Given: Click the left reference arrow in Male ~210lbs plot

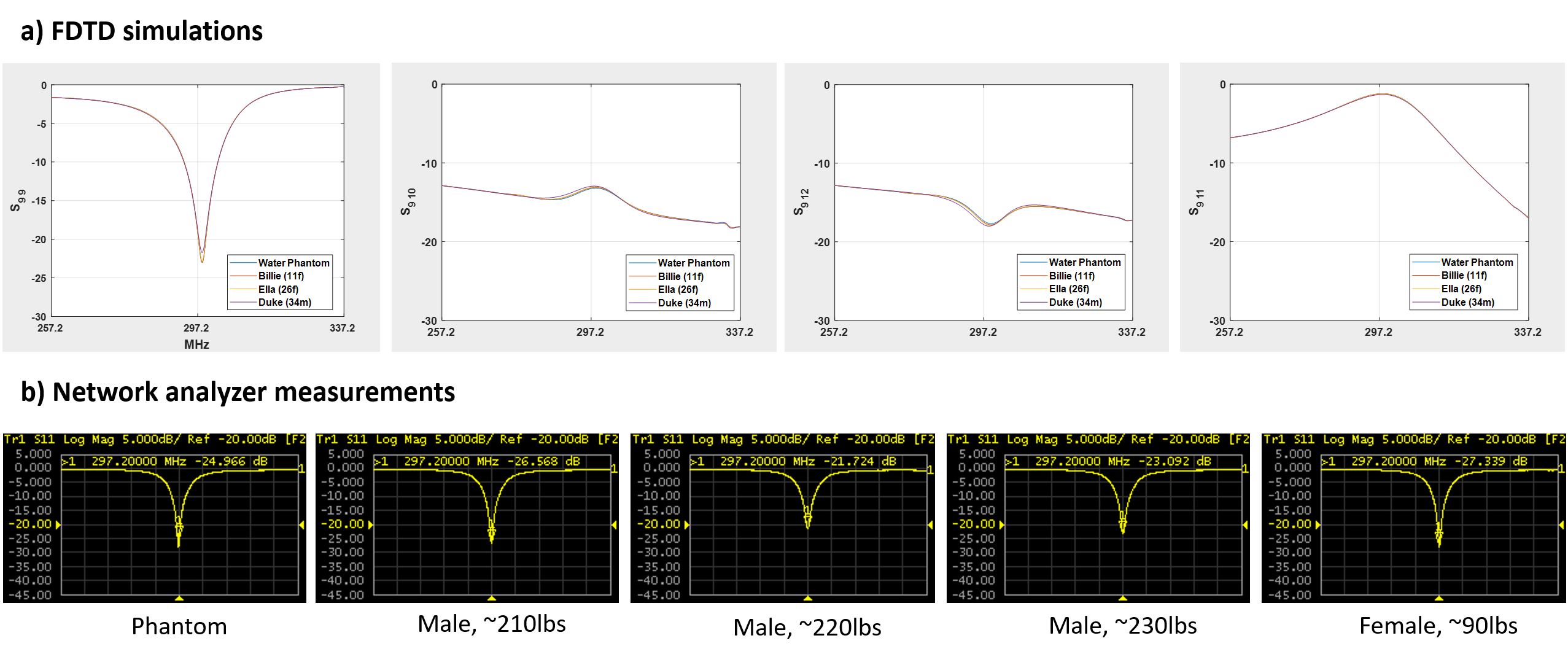Looking at the screenshot, I should click(371, 524).
